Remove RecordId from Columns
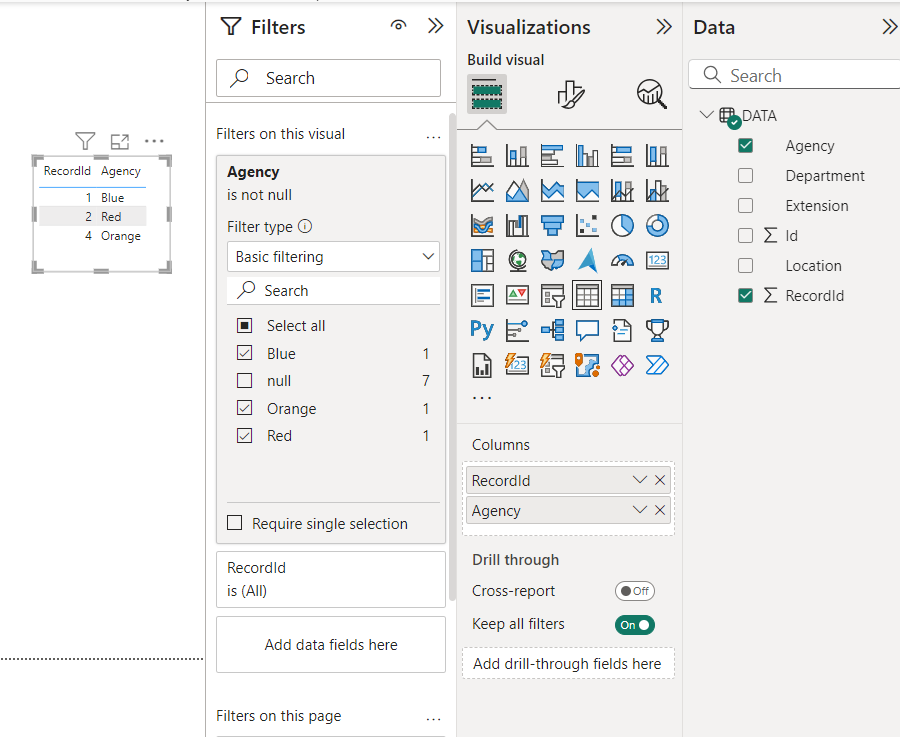 point(660,480)
